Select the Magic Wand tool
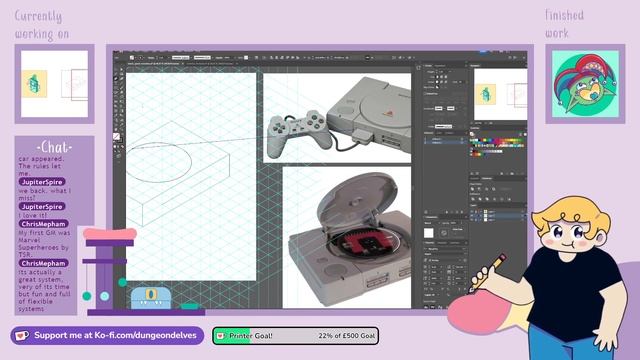This screenshot has width=640, height=360. [116, 73]
